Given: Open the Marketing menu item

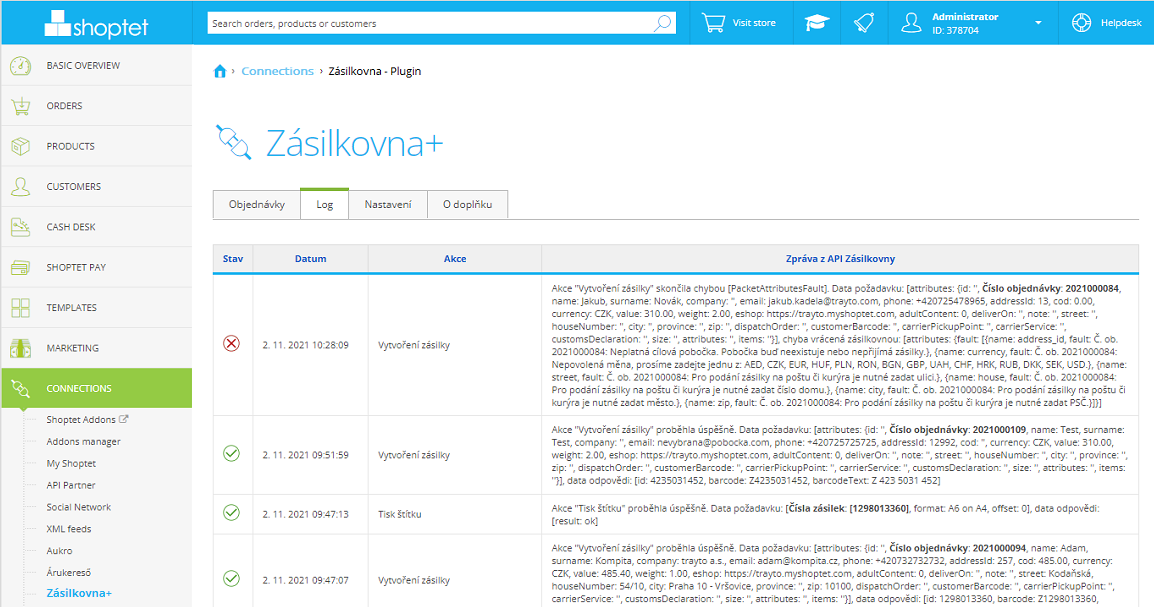Looking at the screenshot, I should click(96, 349).
